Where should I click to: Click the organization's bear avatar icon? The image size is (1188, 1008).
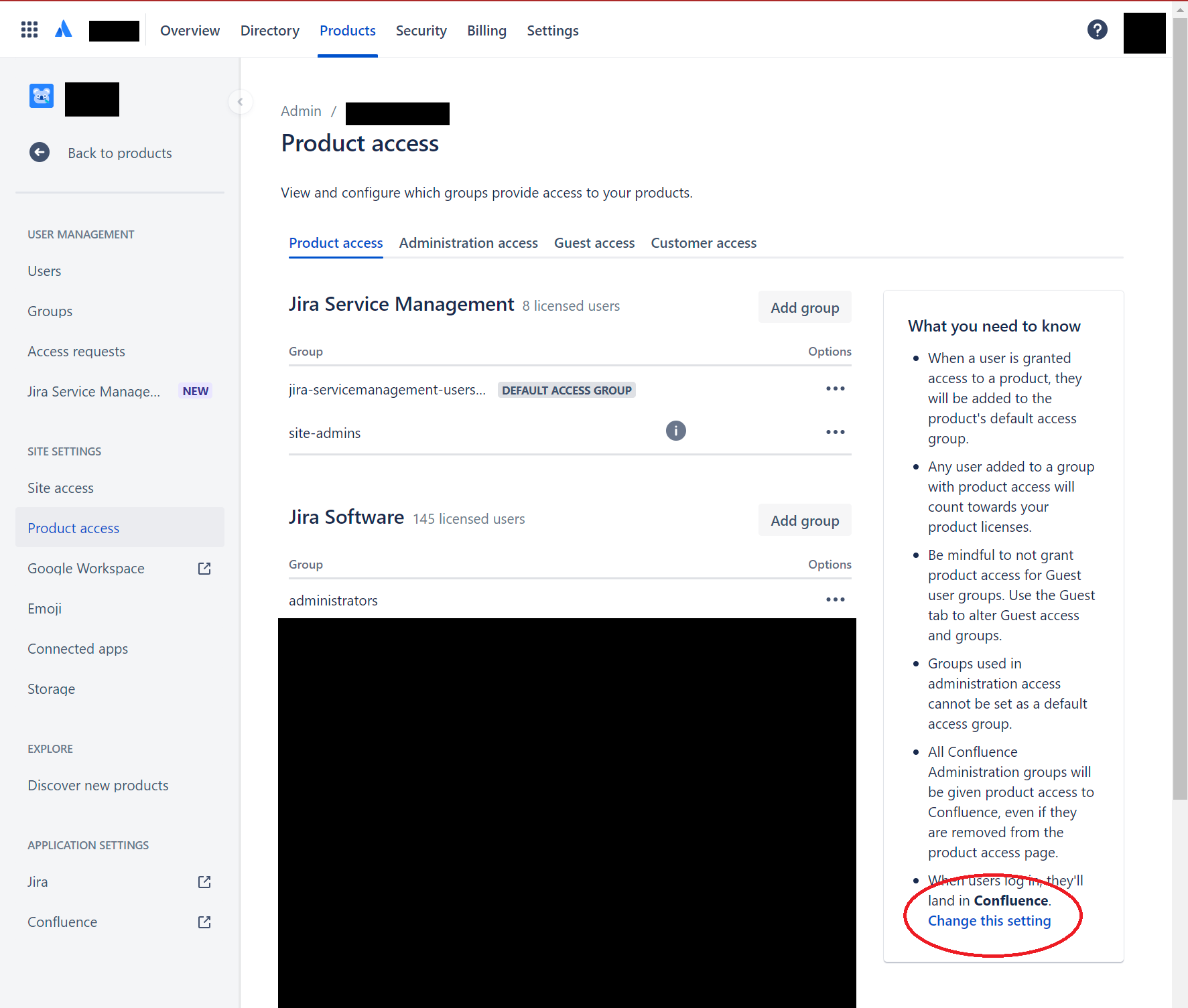point(41,95)
